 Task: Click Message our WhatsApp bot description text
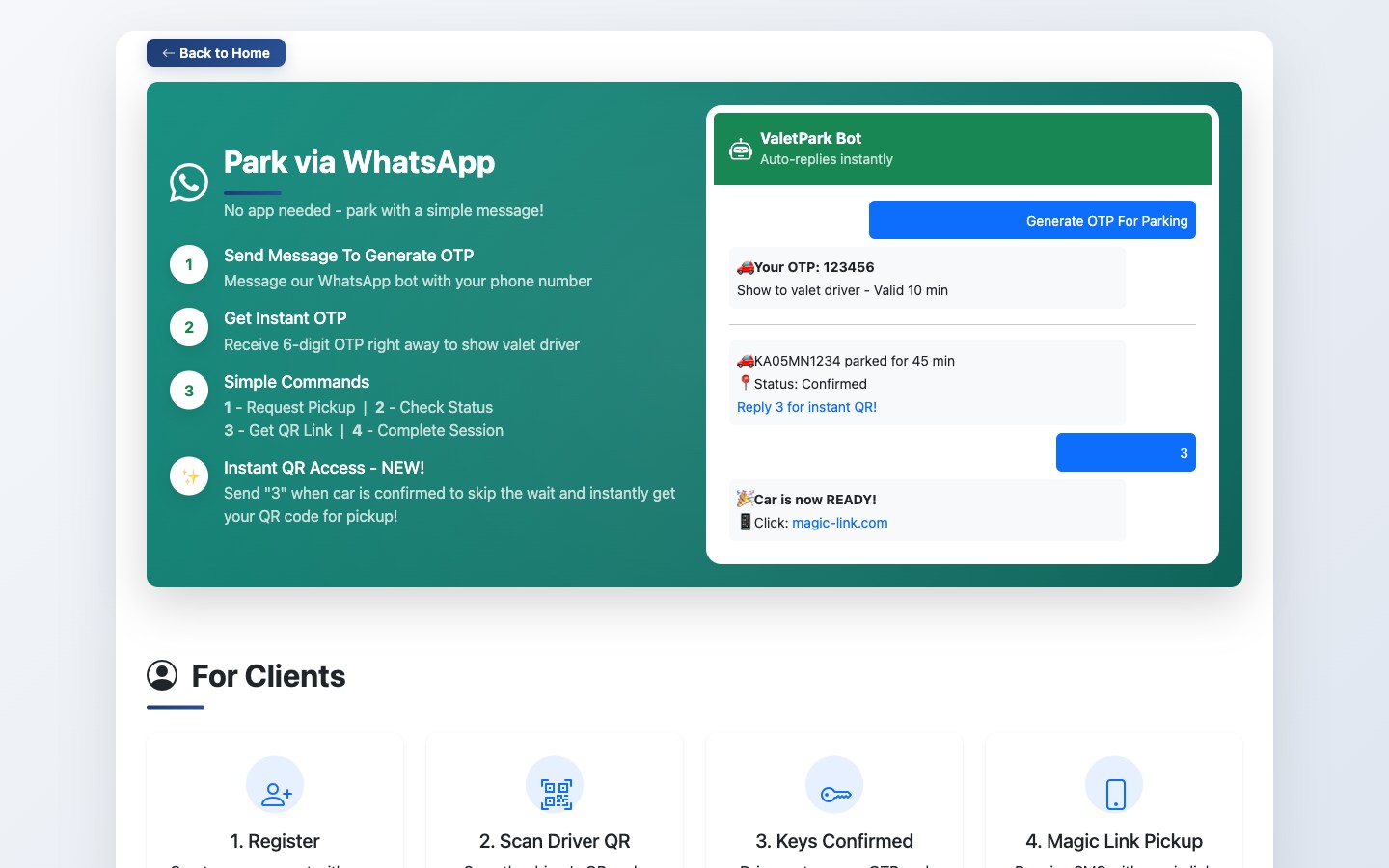(408, 281)
